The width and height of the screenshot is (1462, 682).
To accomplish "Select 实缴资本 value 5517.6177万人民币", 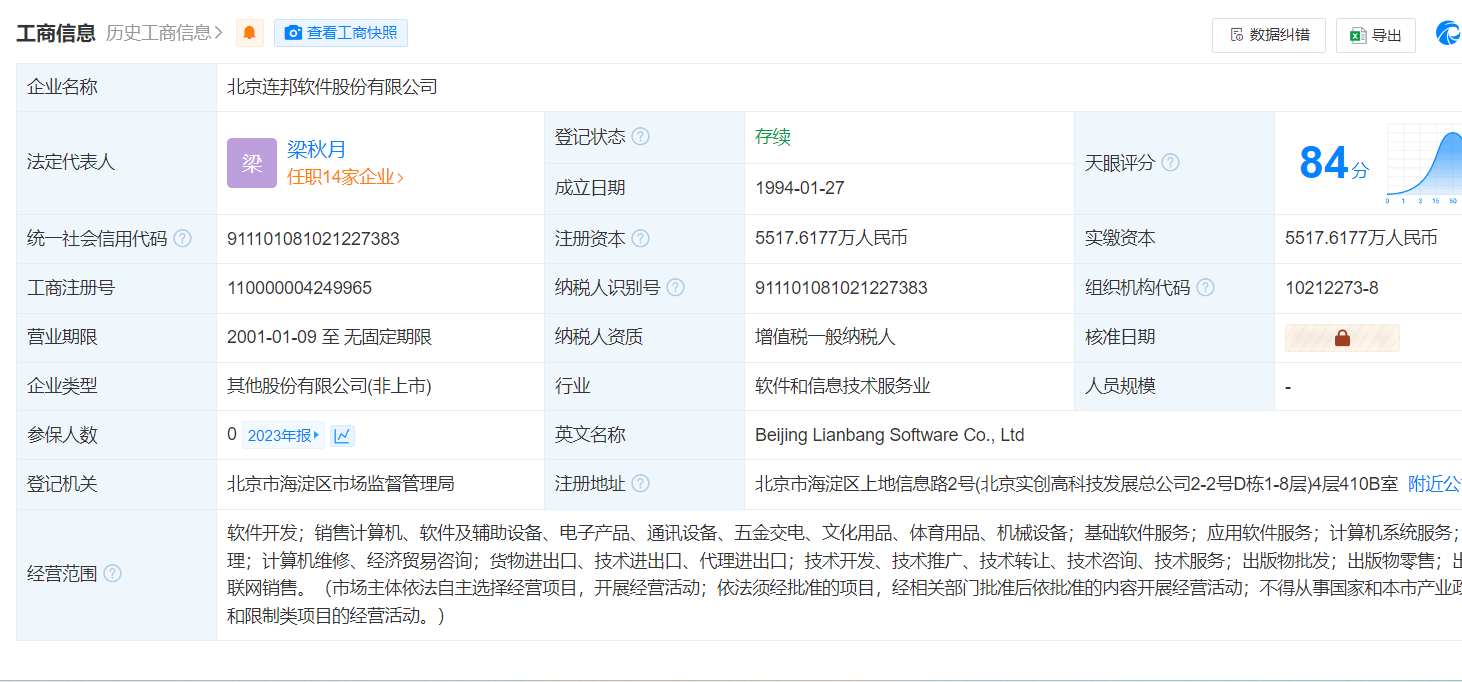I will click(1361, 239).
